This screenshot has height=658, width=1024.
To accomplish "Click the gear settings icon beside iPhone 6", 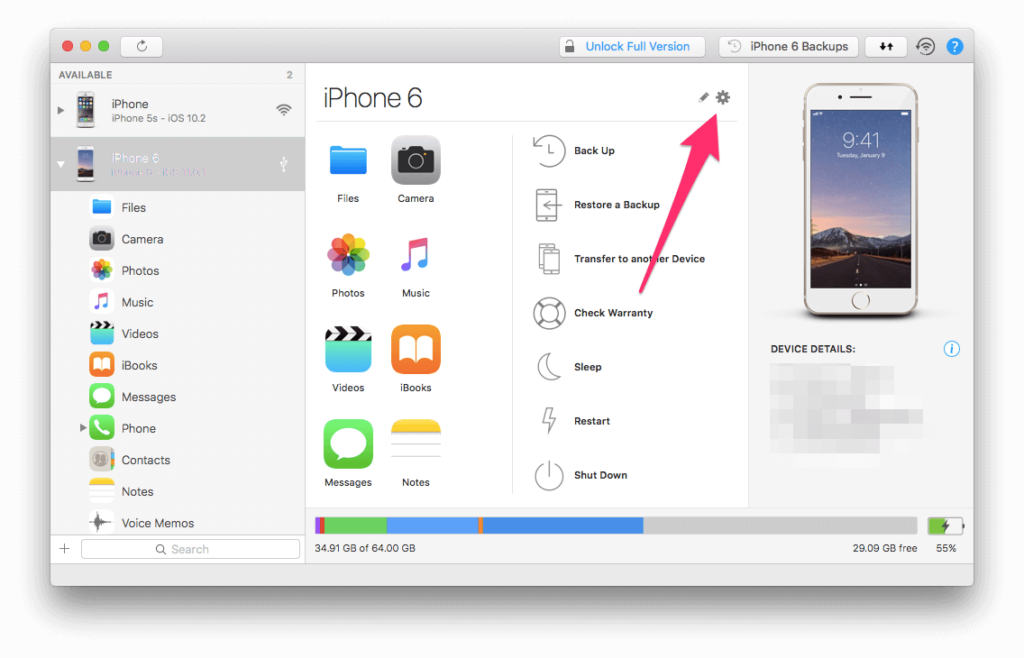I will (x=723, y=97).
